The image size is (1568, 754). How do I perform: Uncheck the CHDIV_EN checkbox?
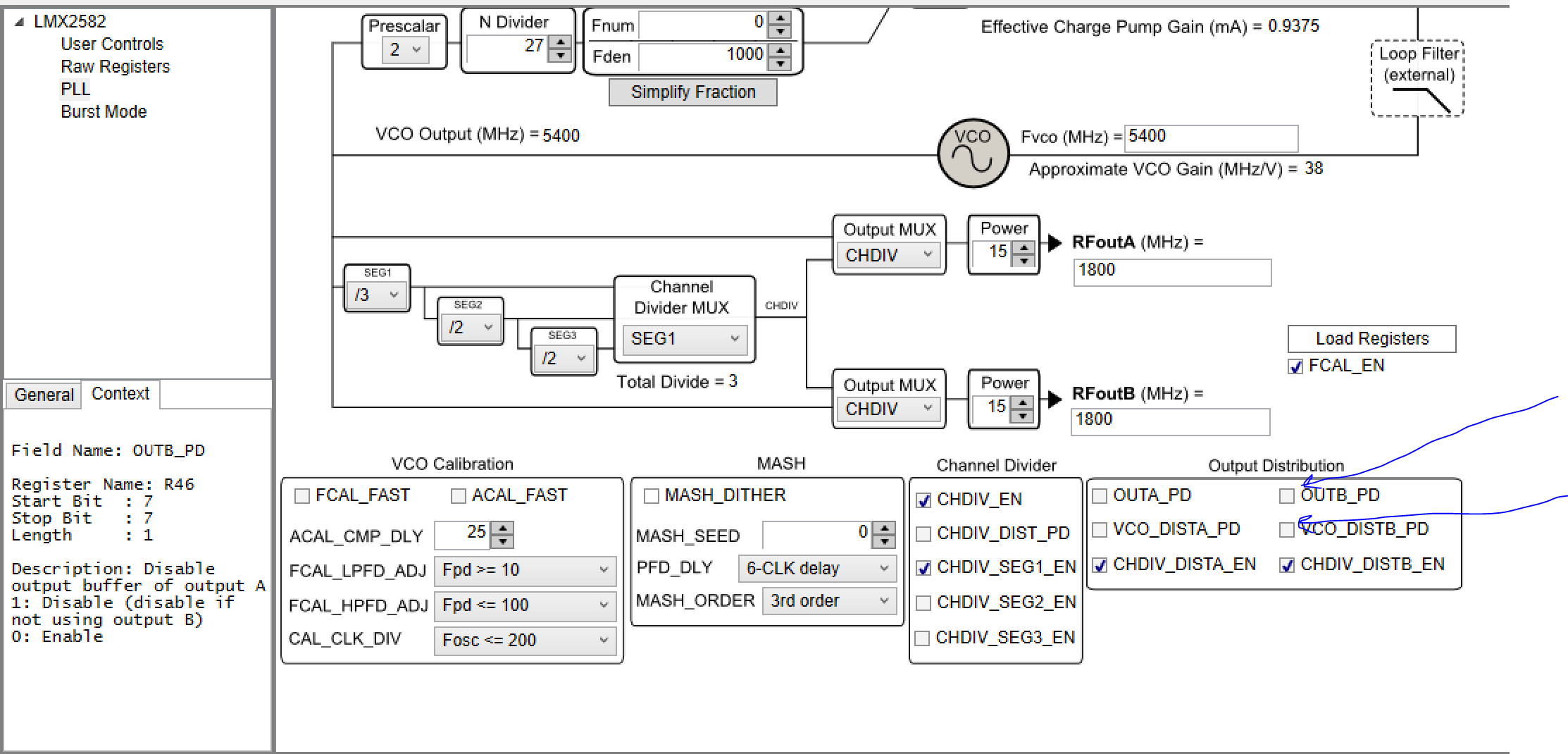pyautogui.click(x=923, y=500)
